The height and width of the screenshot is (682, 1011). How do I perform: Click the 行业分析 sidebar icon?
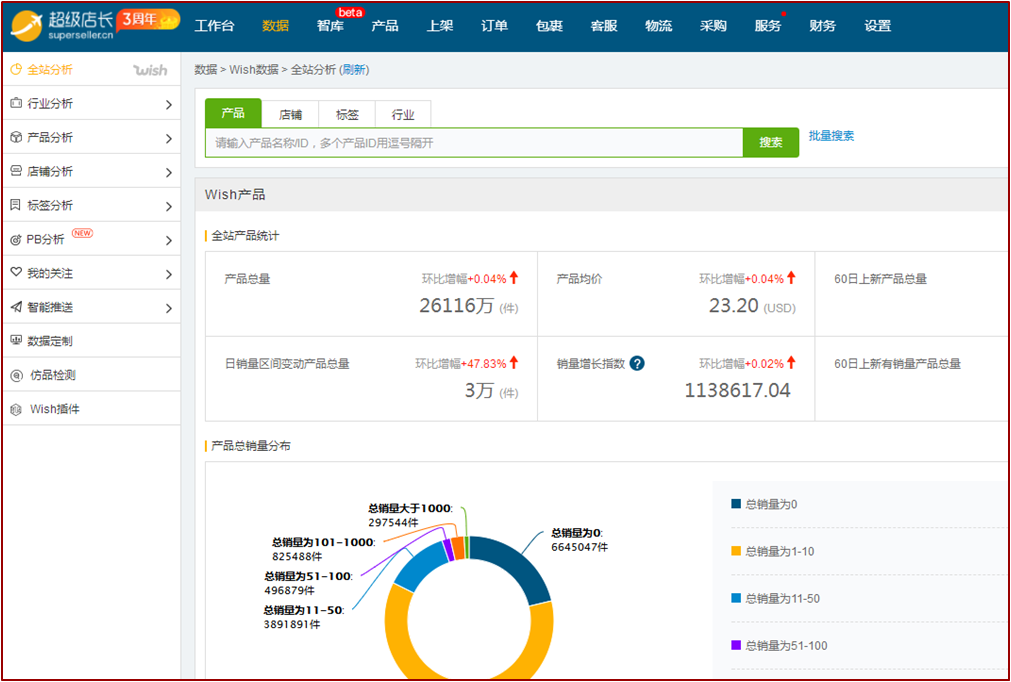point(15,103)
